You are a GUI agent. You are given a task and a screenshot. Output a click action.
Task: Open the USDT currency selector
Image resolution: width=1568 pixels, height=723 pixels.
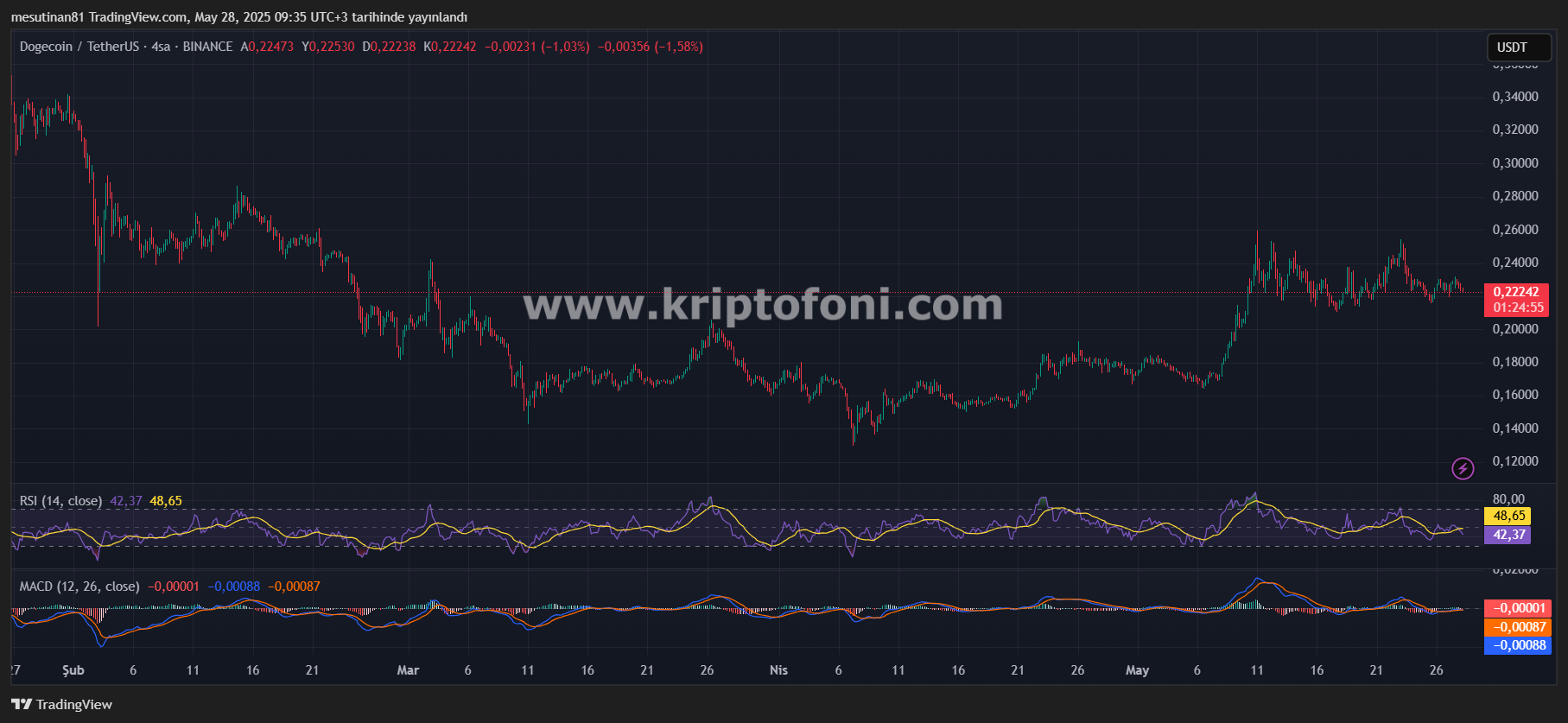pos(1519,48)
